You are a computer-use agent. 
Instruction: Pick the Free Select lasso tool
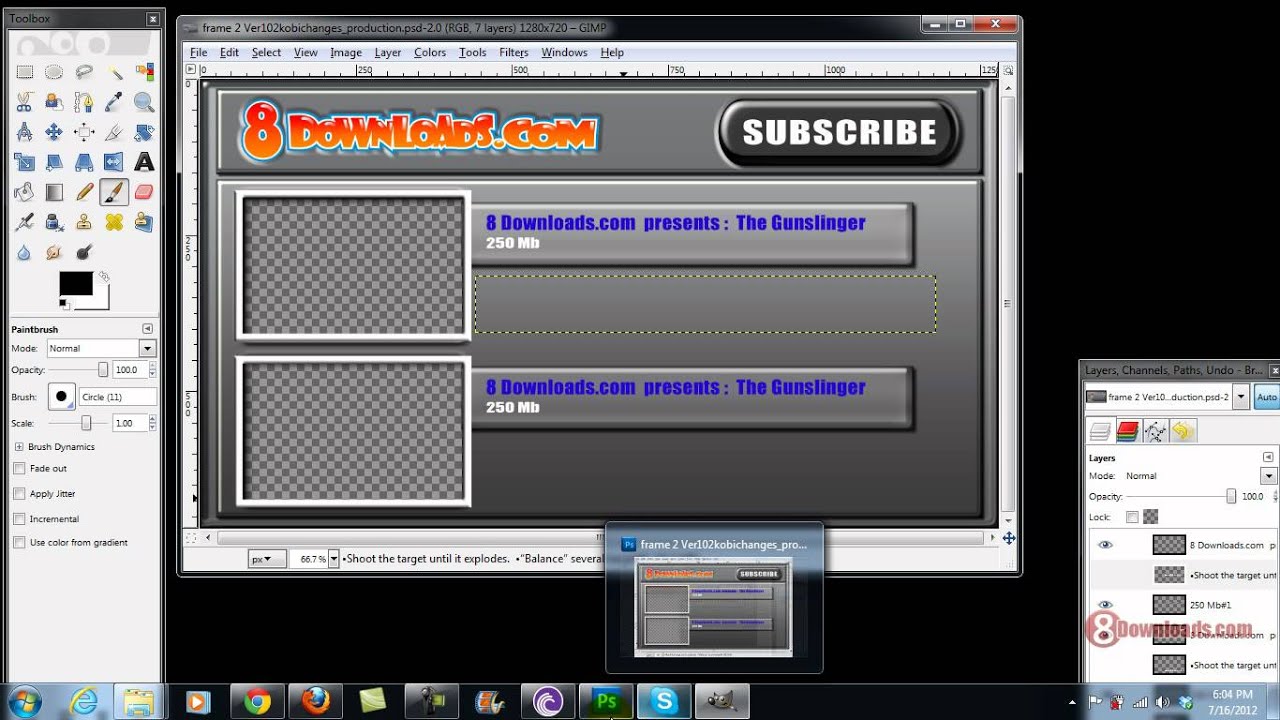(x=84, y=72)
